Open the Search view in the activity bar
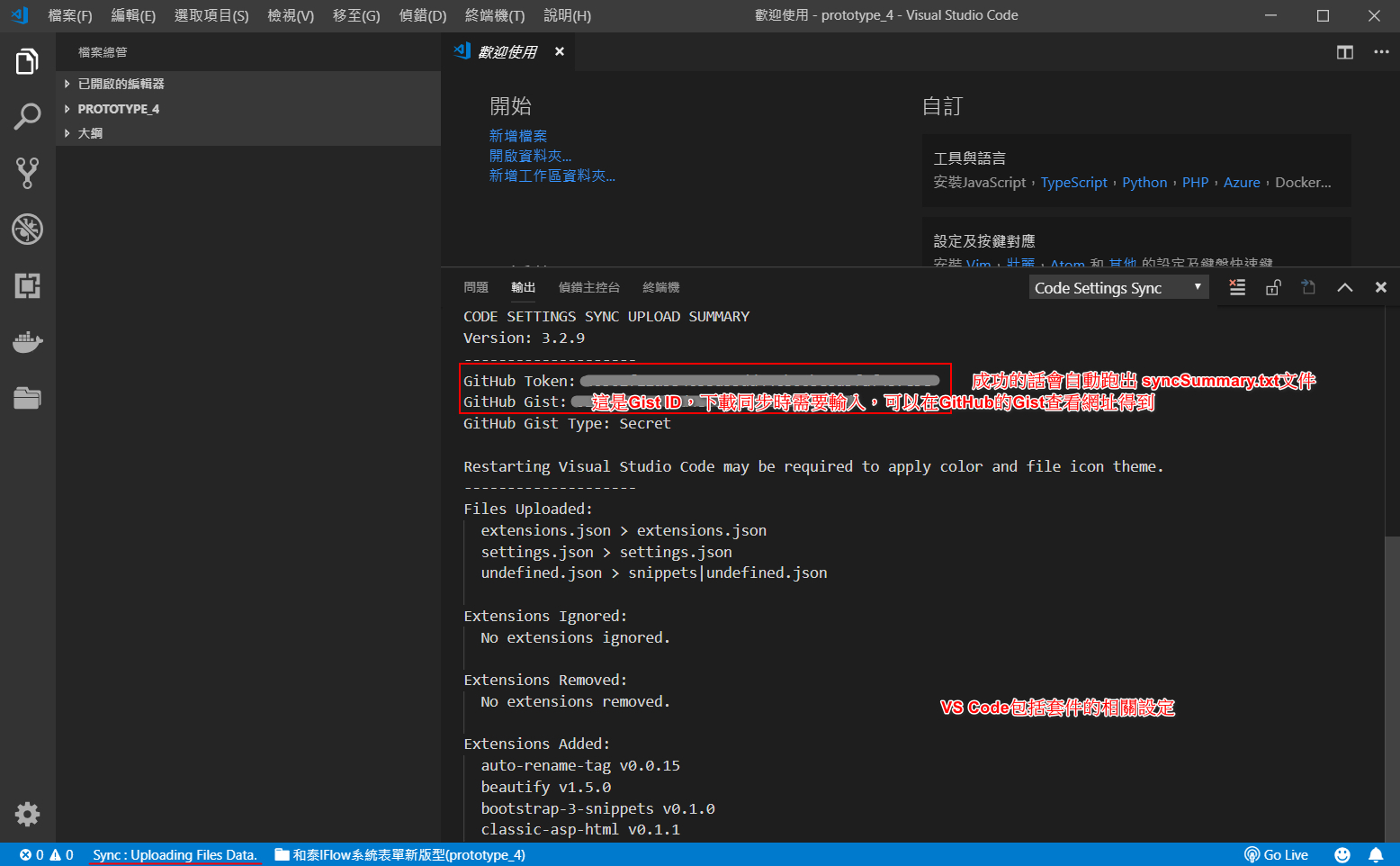The width and height of the screenshot is (1400, 866). tap(27, 116)
